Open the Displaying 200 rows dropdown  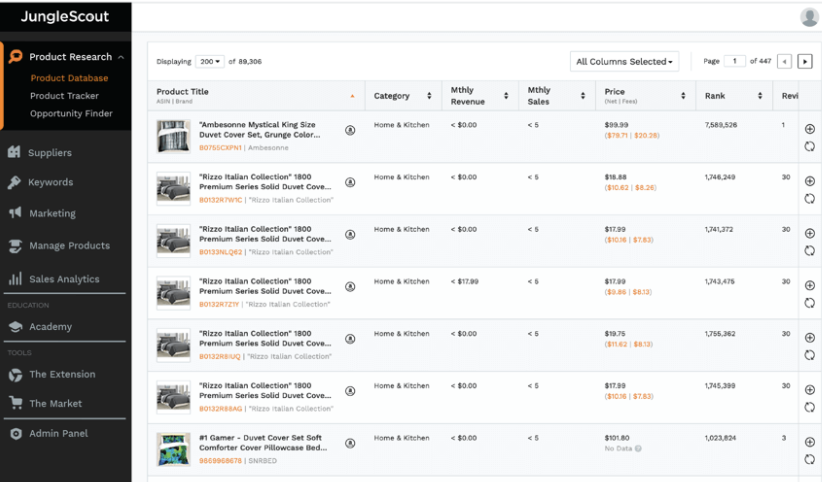pyautogui.click(x=210, y=61)
